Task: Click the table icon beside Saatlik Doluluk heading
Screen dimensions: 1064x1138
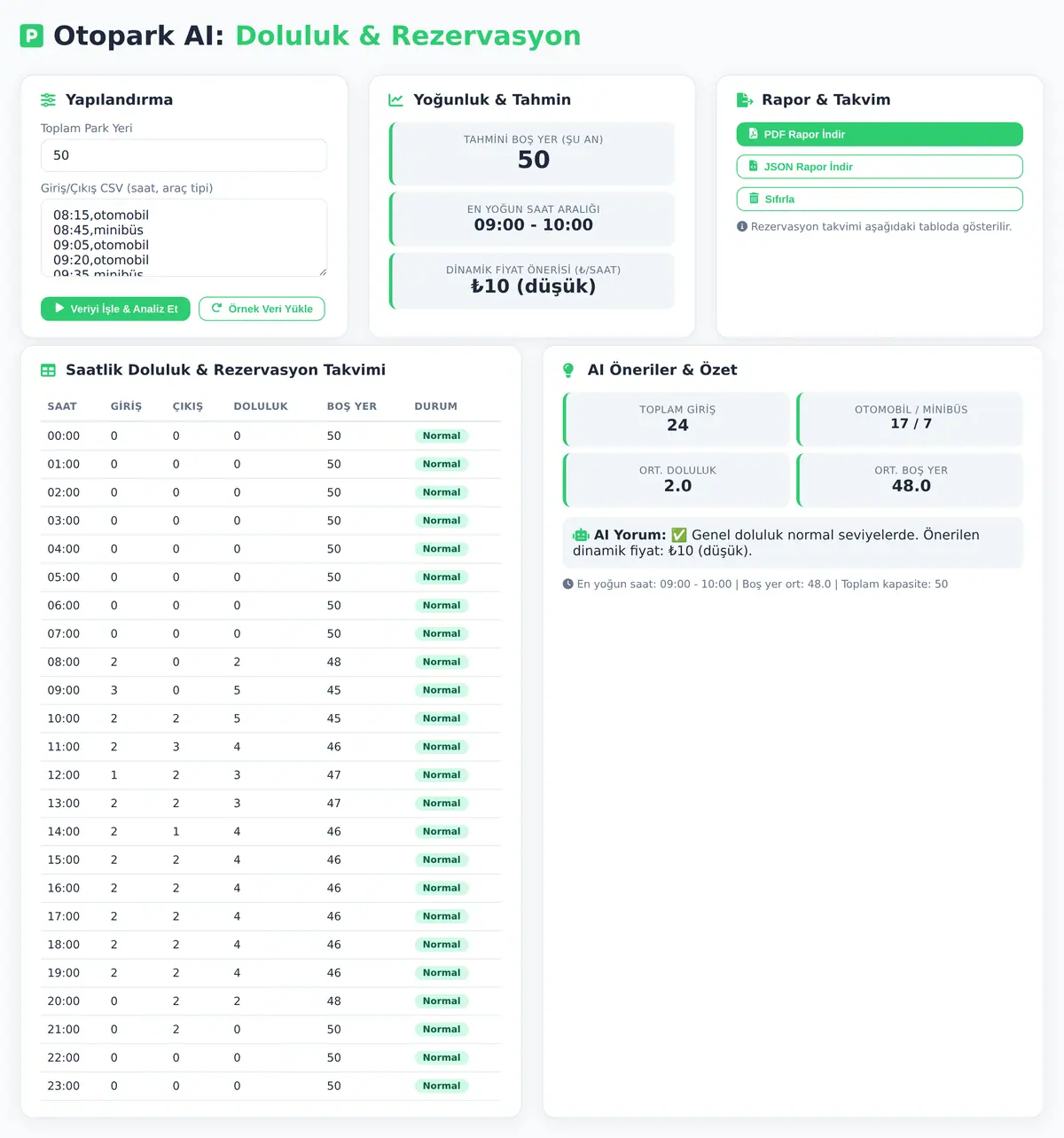Action: pyautogui.click(x=48, y=370)
